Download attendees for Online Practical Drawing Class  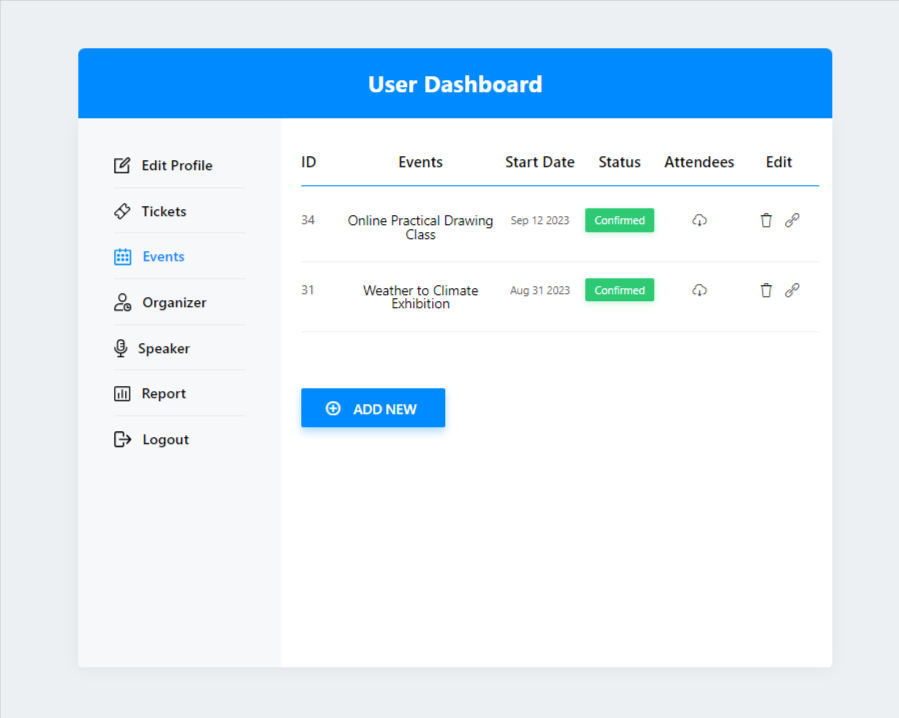point(699,220)
